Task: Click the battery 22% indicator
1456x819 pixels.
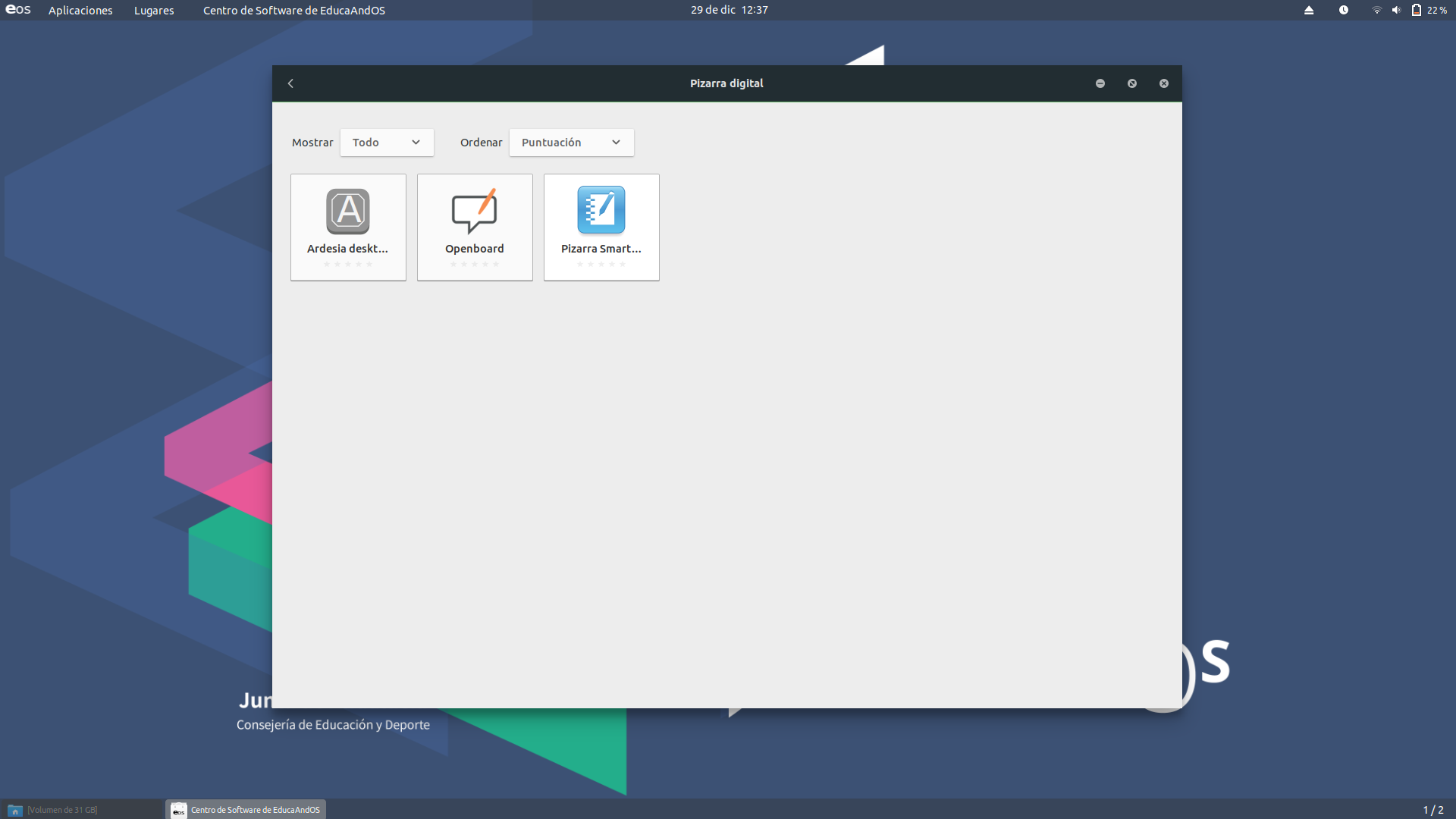Action: (x=1429, y=10)
